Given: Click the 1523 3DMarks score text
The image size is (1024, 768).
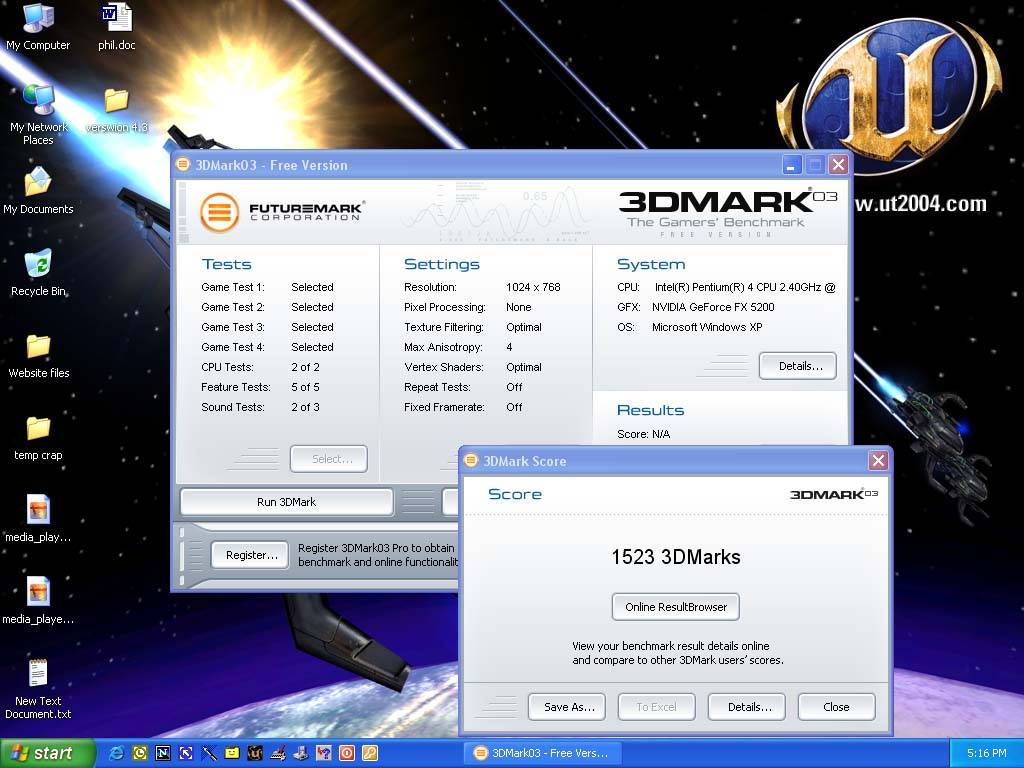Looking at the screenshot, I should click(x=676, y=557).
